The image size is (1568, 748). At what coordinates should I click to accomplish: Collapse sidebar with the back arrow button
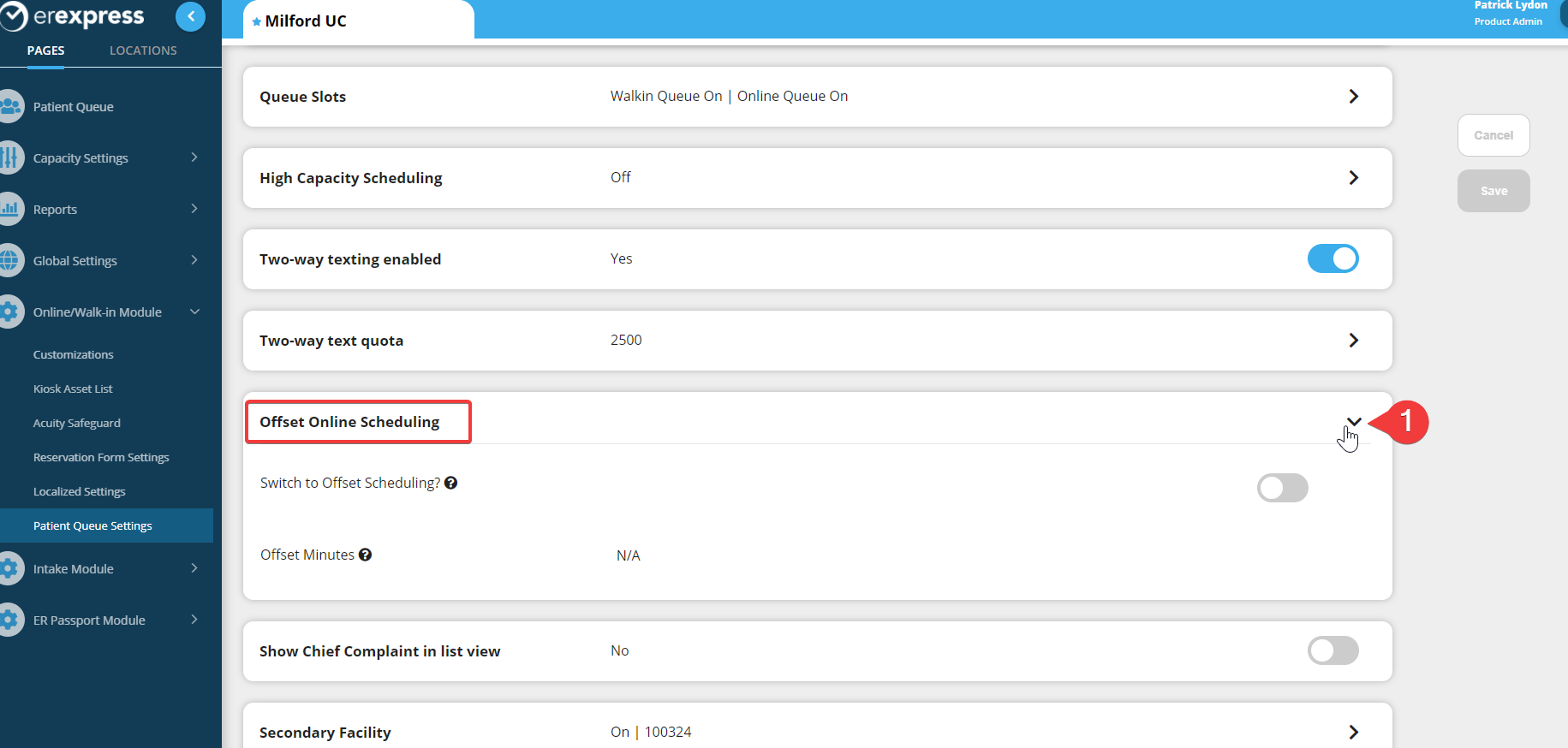(x=190, y=16)
